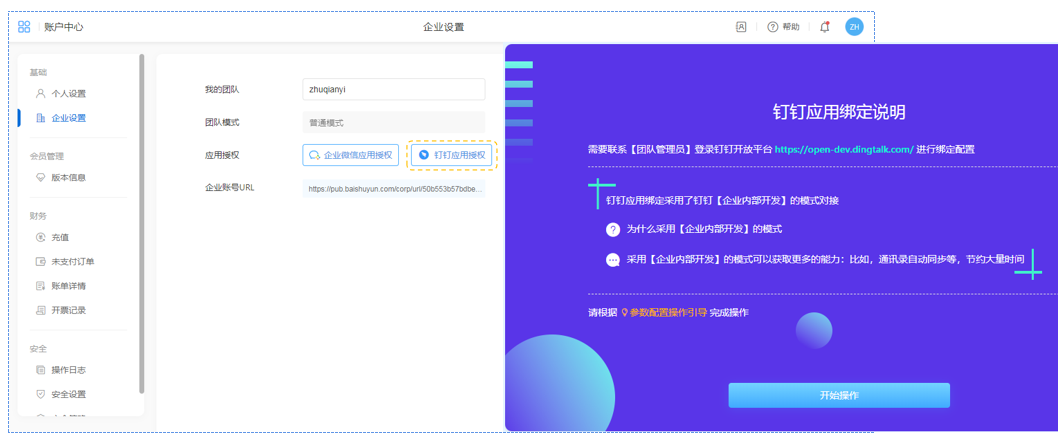Go to 版本信息 under 会员管理
The width and height of the screenshot is (1058, 439).
[68, 178]
